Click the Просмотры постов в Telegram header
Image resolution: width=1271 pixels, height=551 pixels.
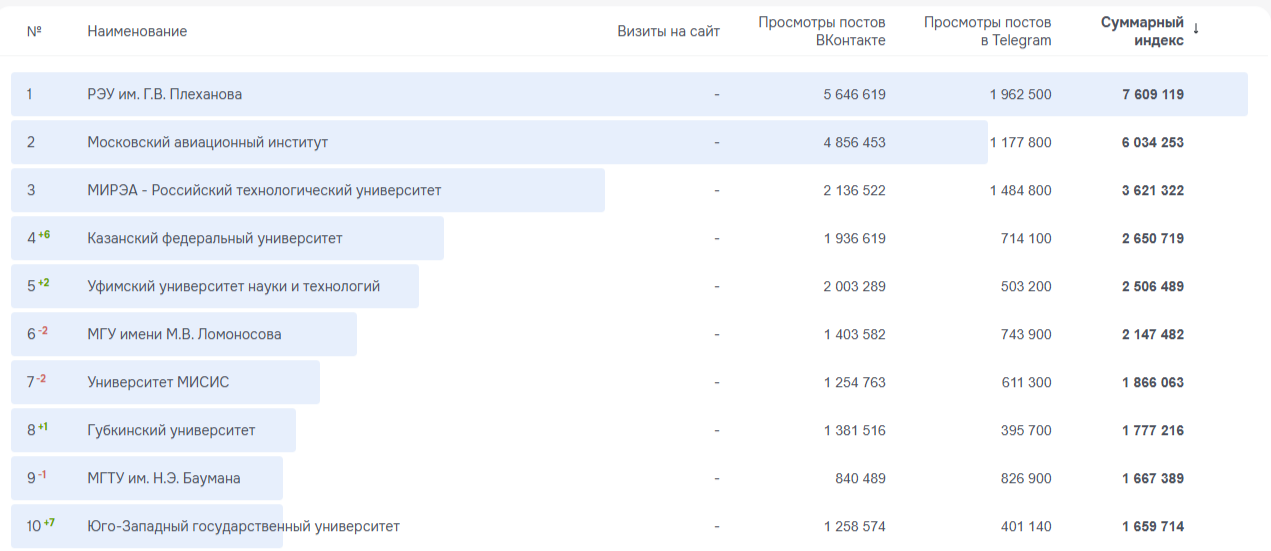pos(987,31)
